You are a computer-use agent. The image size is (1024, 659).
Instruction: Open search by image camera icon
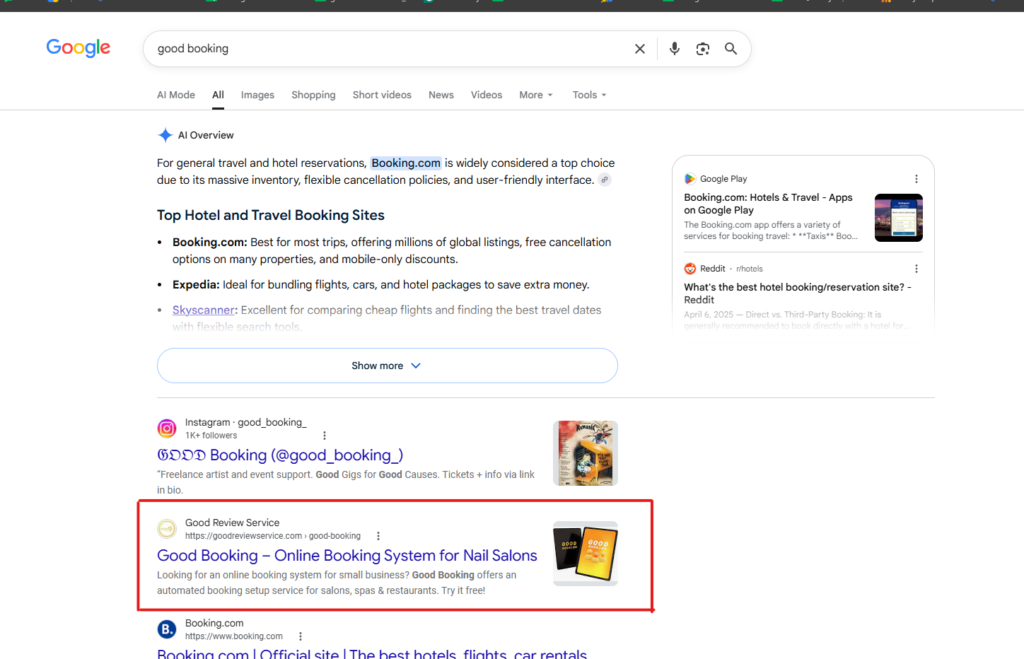[x=703, y=48]
